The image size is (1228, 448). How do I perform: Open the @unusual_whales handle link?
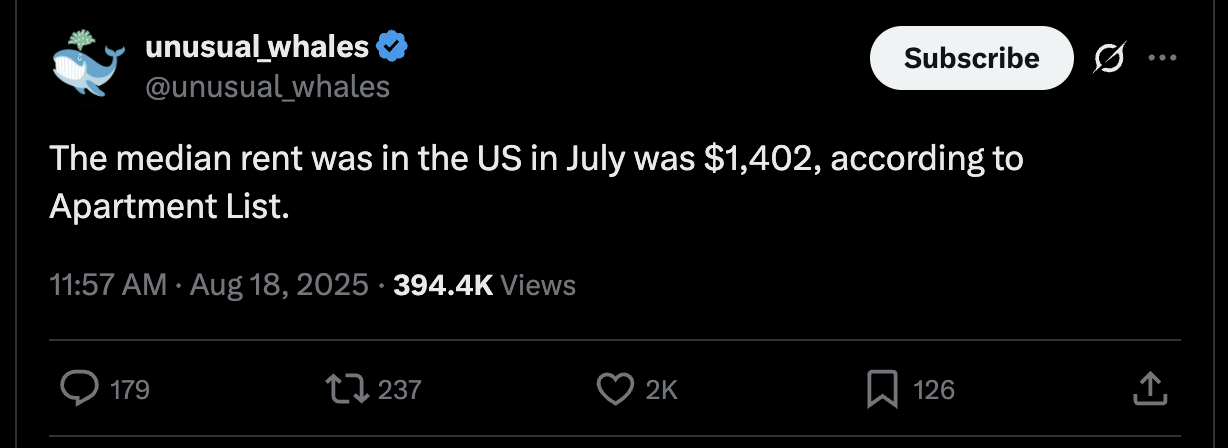267,88
